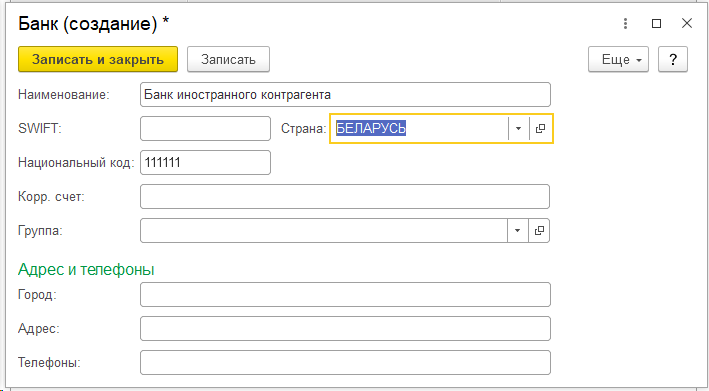Click the Телефоны input field

[x=345, y=363]
